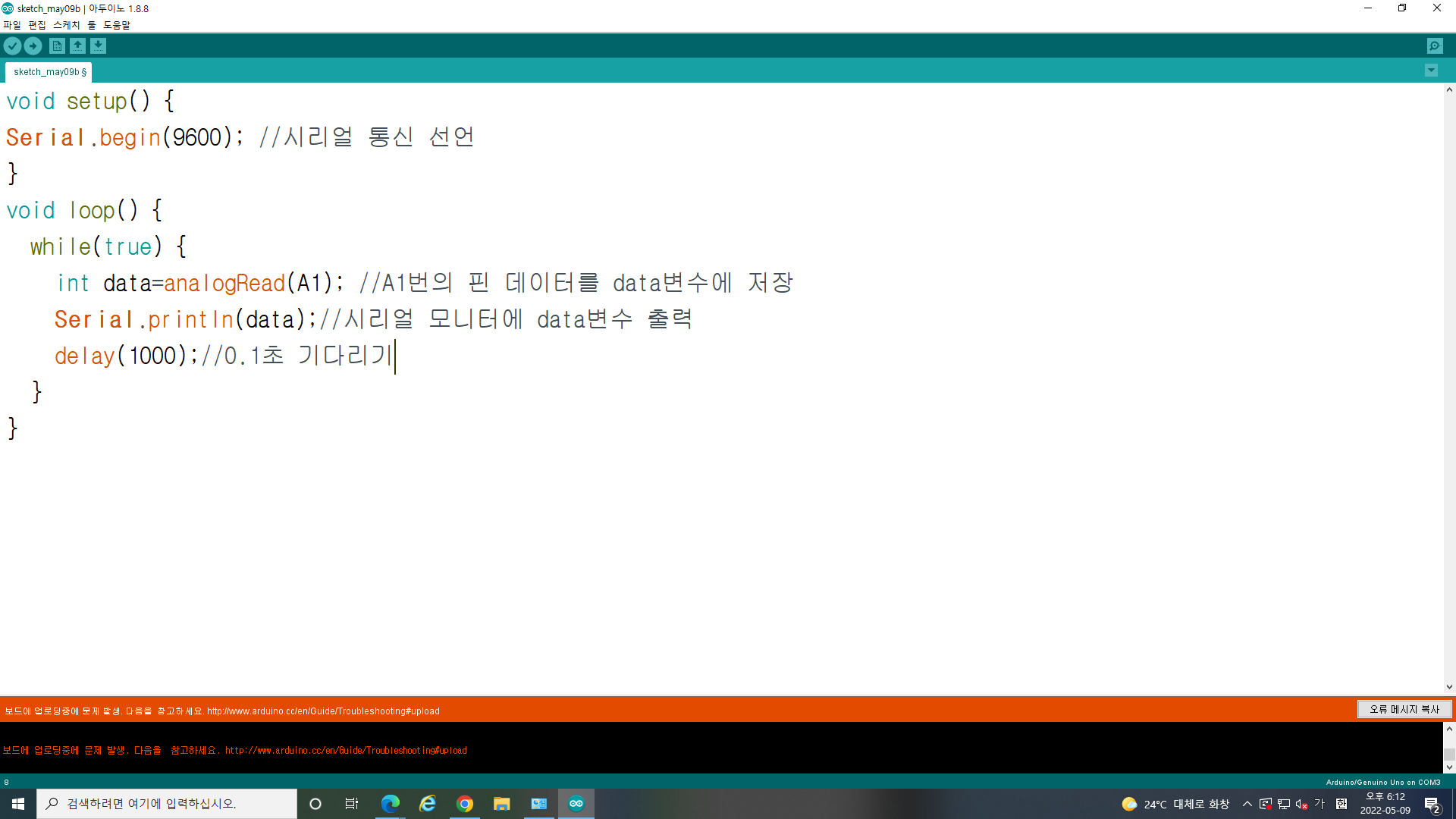The height and width of the screenshot is (819, 1456).
Task: Open Cortana circle icon on taskbar
Action: pos(315,804)
